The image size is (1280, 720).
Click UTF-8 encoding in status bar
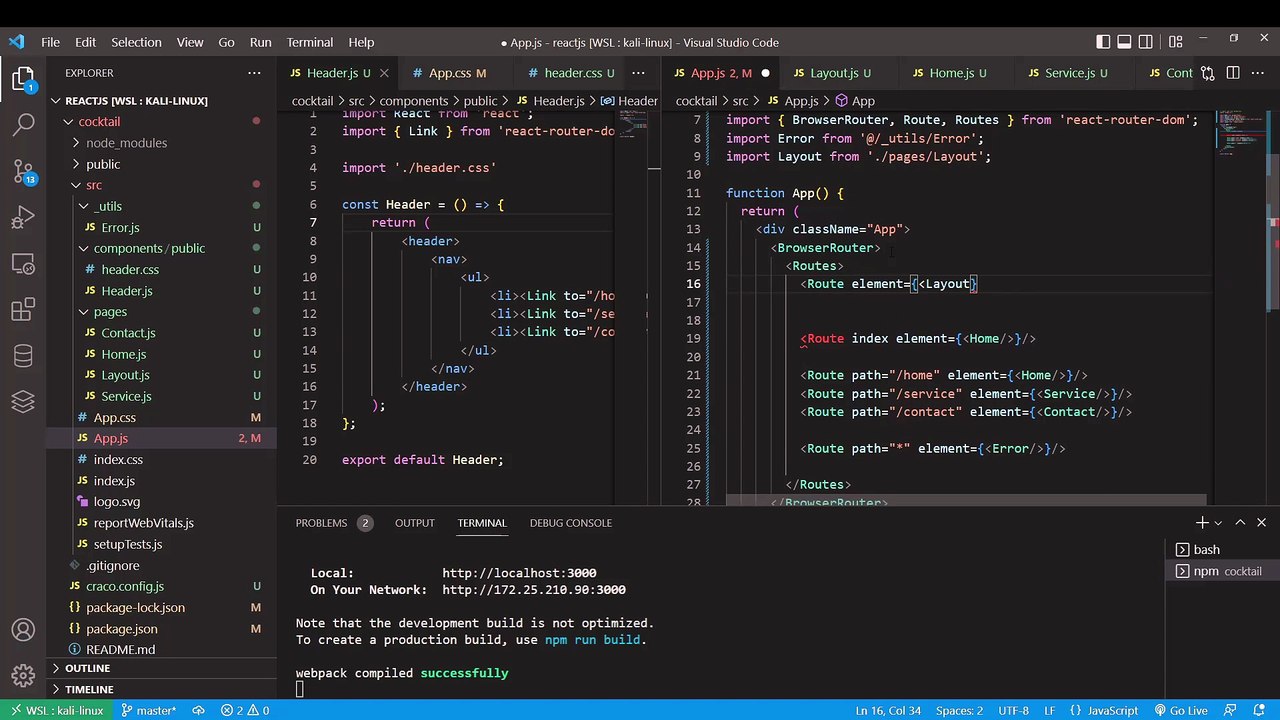1012,711
